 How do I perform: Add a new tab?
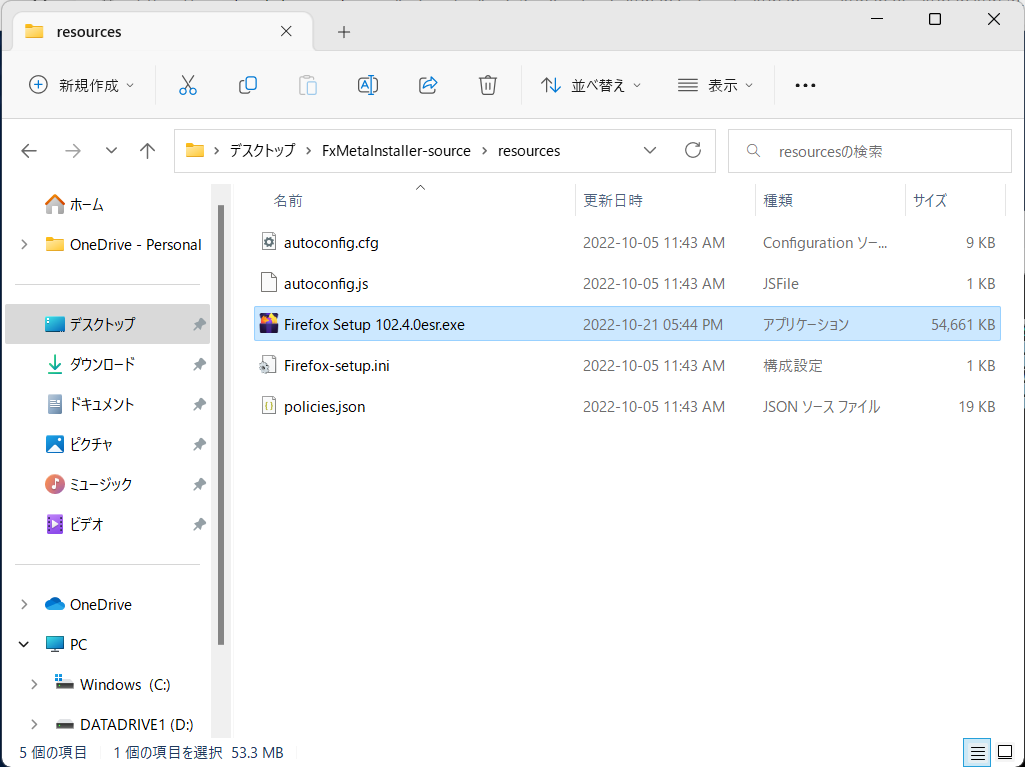coord(344,32)
